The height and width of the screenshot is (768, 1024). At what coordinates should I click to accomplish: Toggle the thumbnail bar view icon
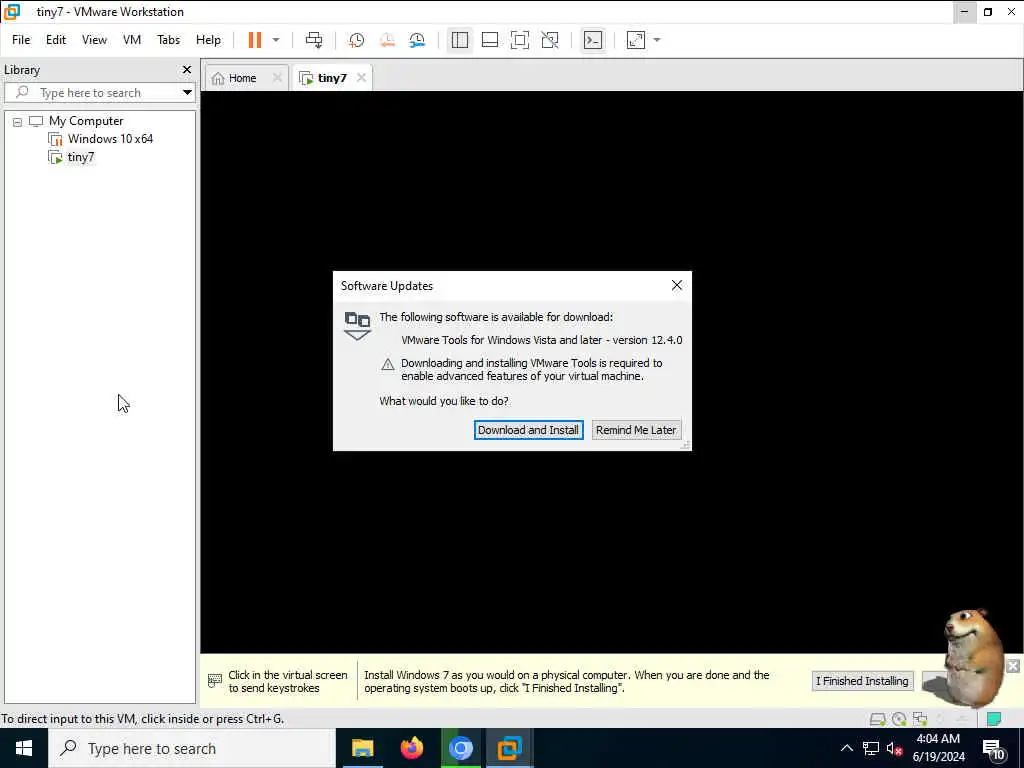[x=490, y=40]
